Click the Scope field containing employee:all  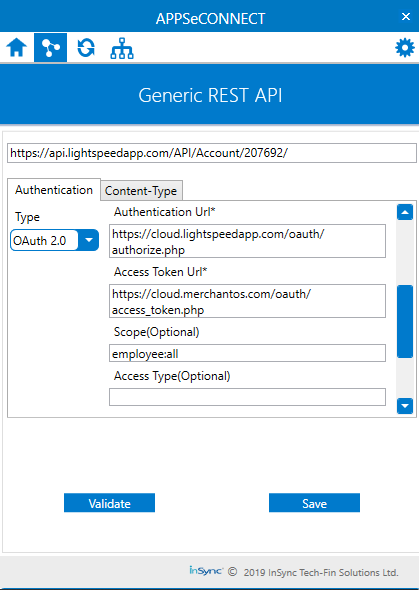(247, 353)
